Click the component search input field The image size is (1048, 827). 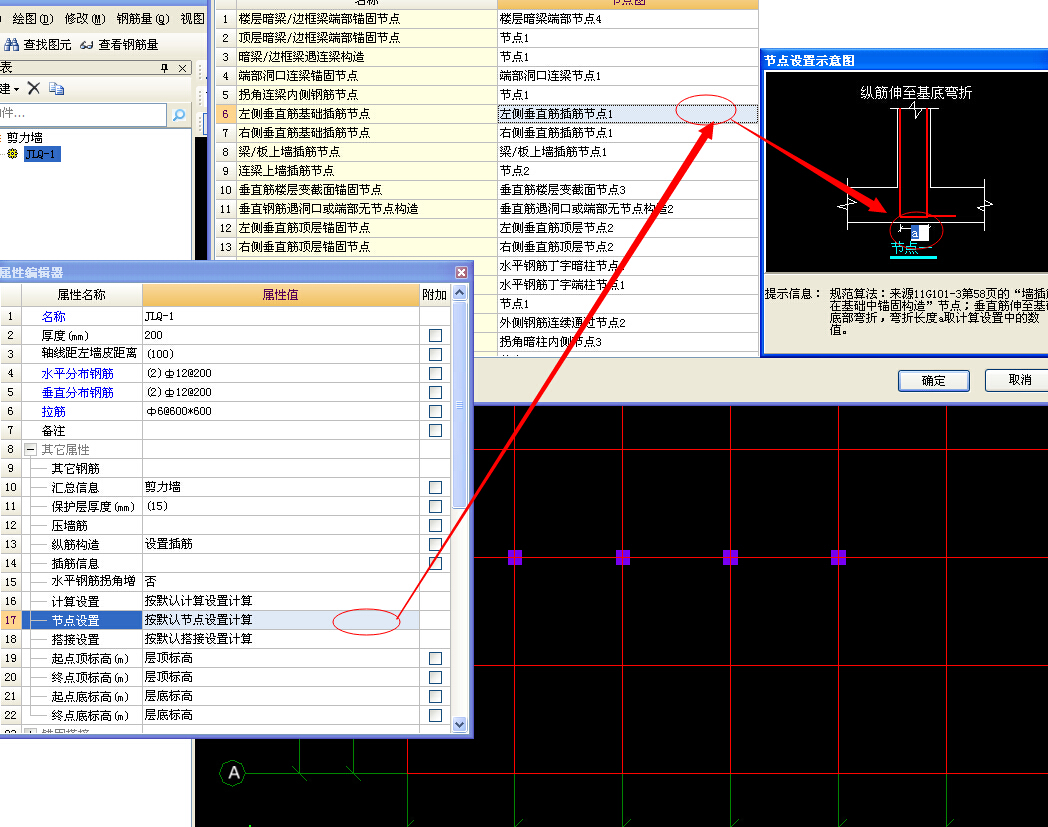click(83, 114)
